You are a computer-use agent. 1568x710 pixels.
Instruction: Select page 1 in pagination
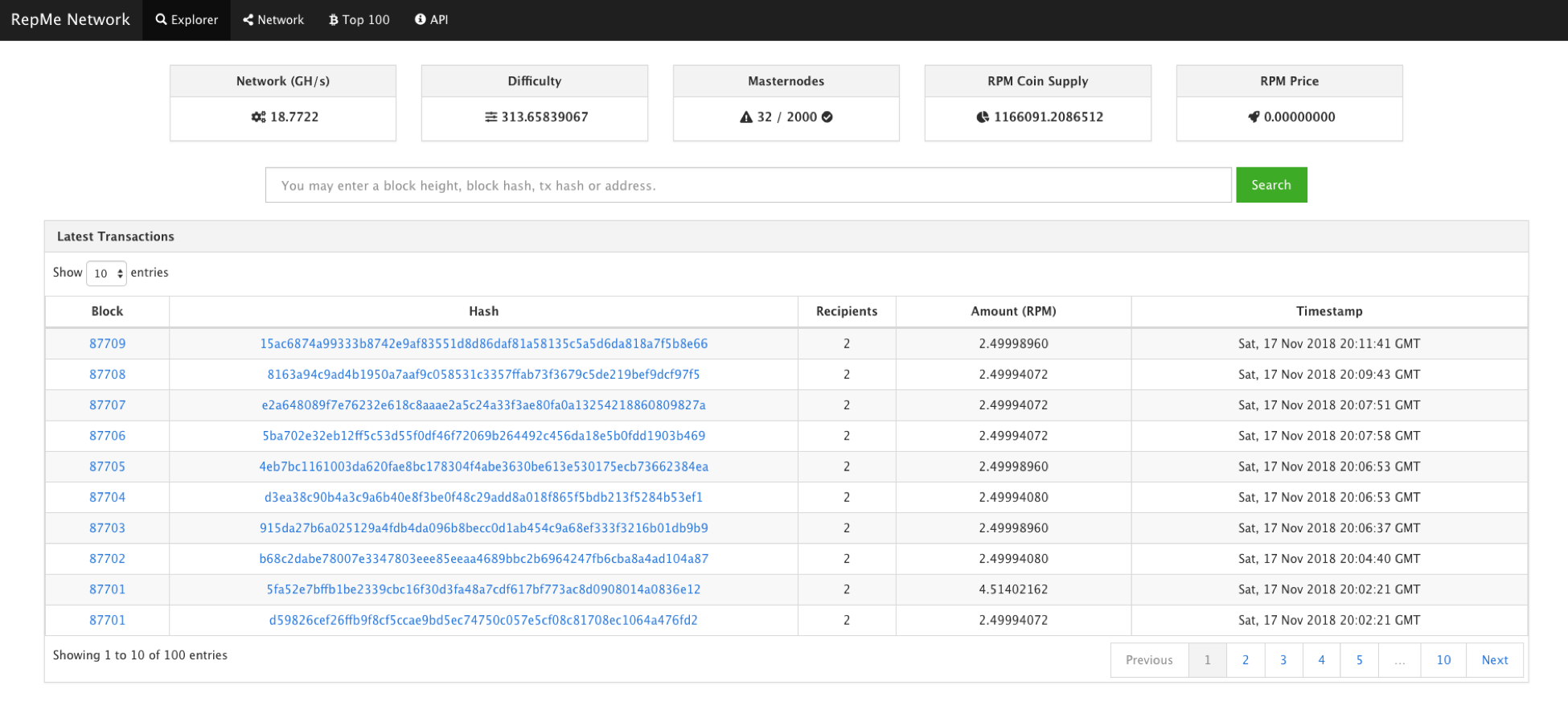point(1207,660)
